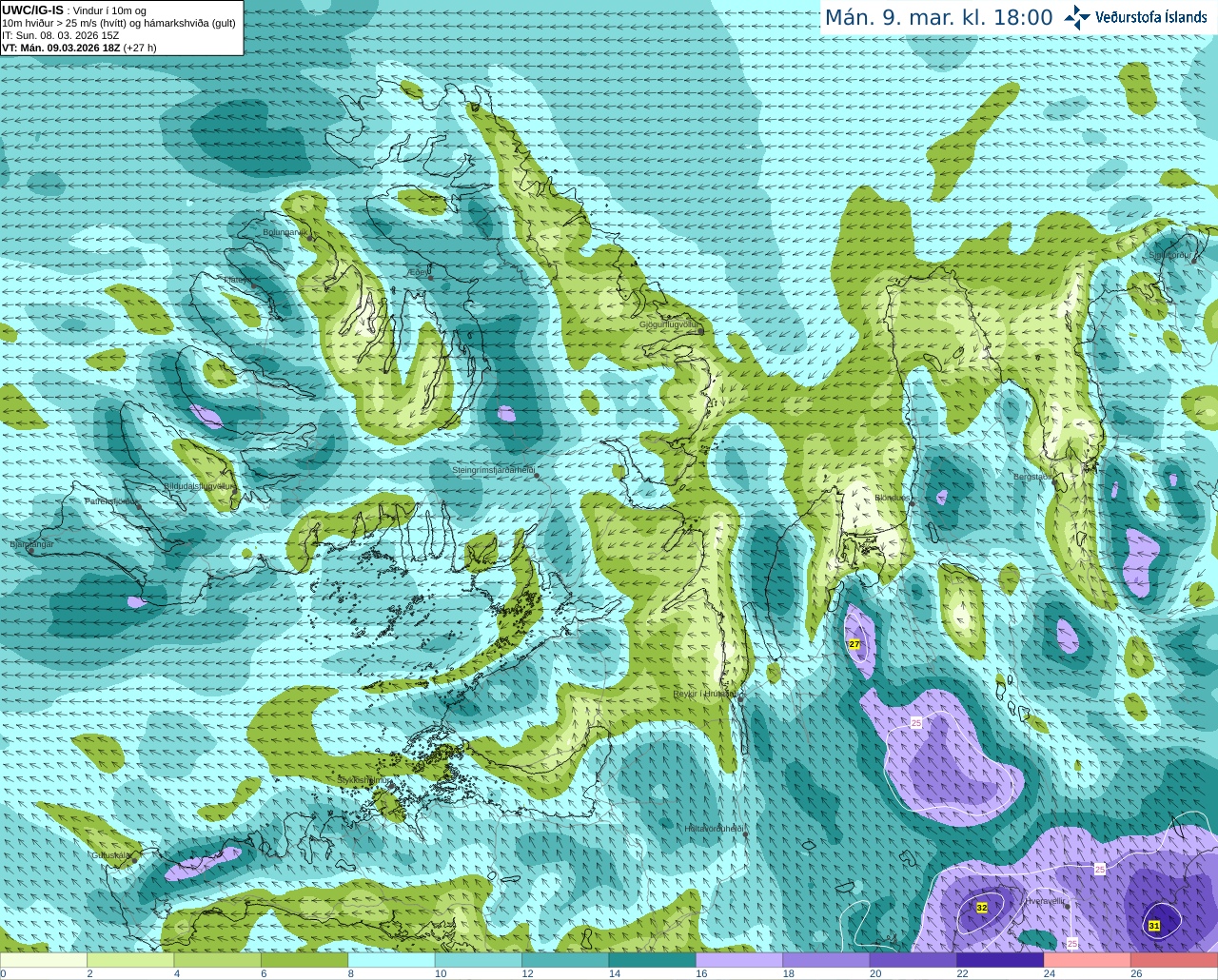Click the Stykkishólmur station label
The image size is (1218, 980).
click(363, 779)
